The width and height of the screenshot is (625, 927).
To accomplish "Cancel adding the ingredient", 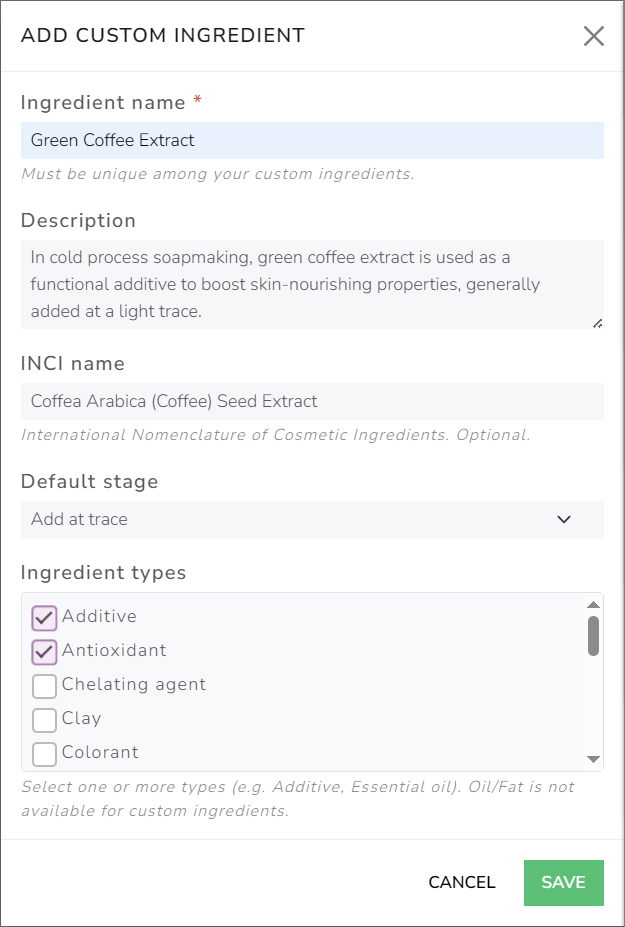I will click(461, 883).
